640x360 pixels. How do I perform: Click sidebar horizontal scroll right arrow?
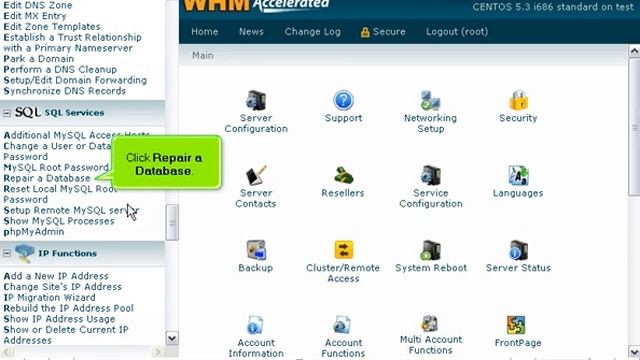[158, 352]
